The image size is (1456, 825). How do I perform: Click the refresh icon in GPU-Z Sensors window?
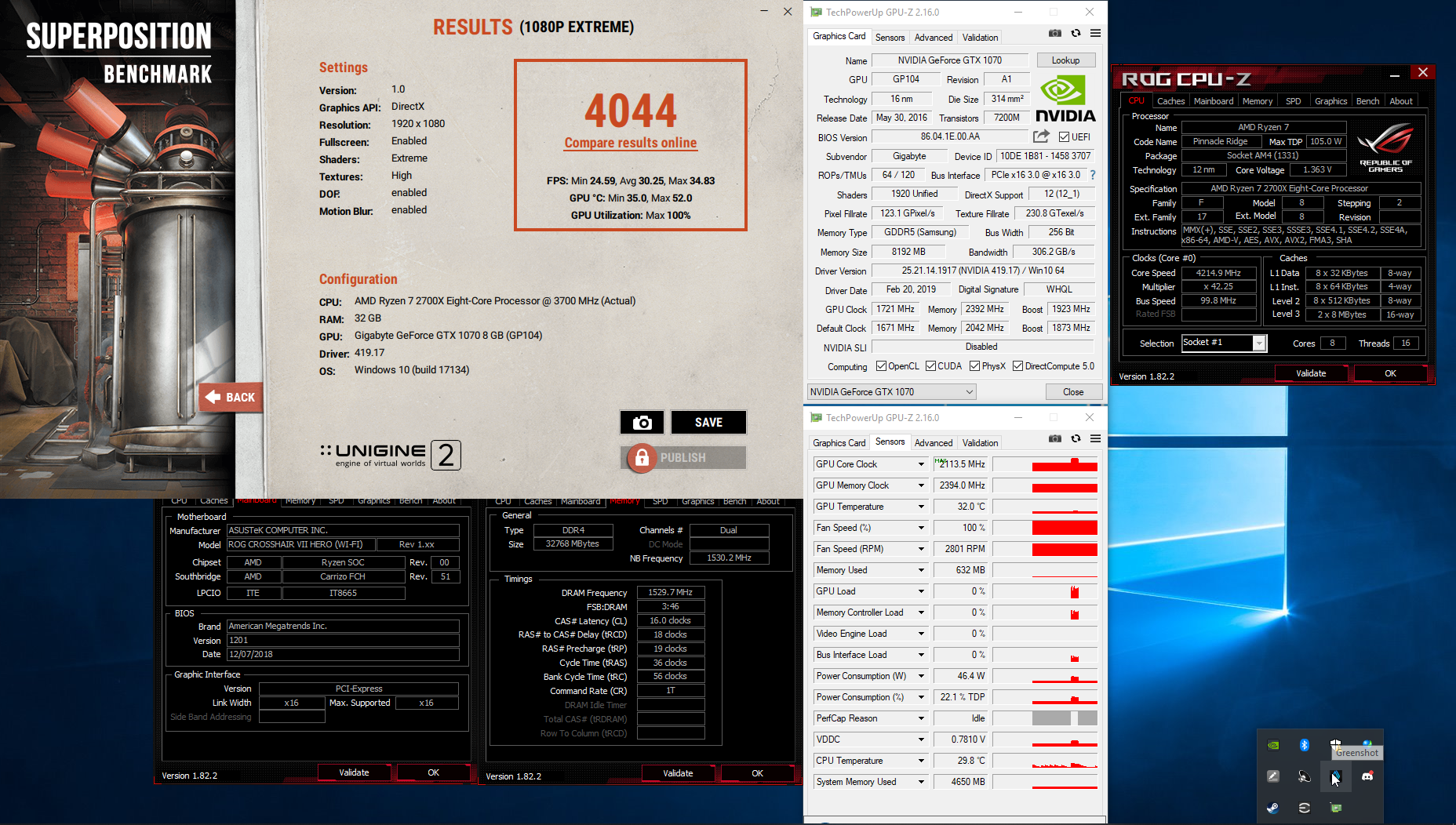click(1076, 438)
